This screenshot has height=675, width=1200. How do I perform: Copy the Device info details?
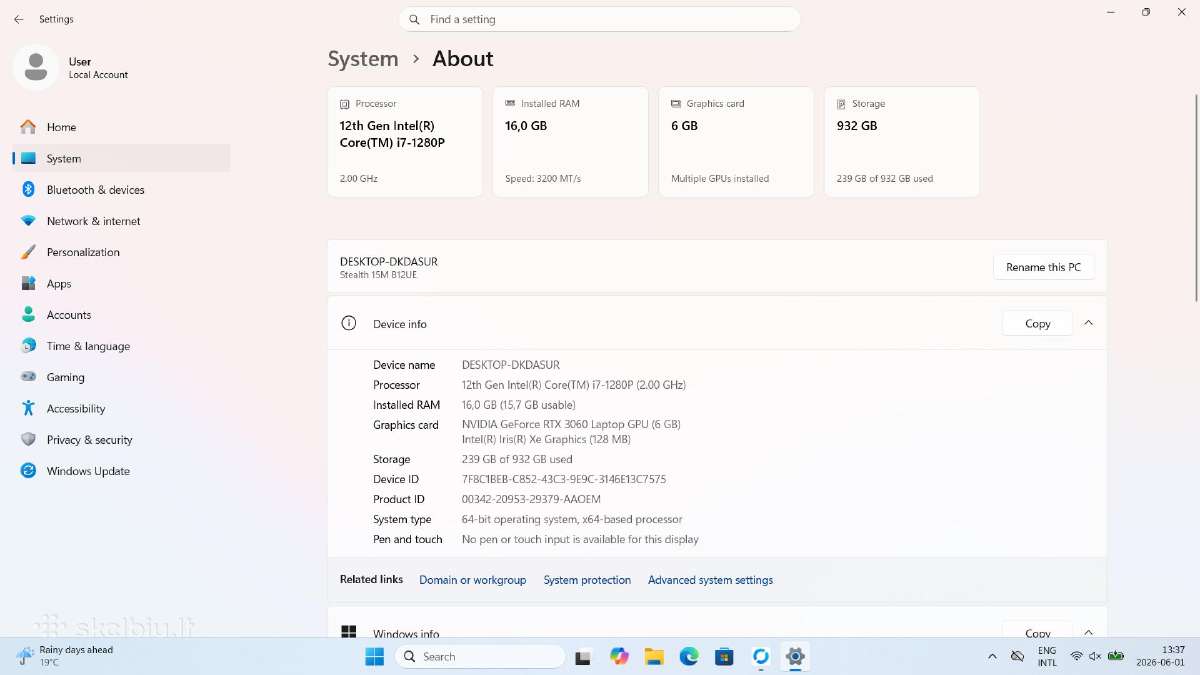point(1037,323)
